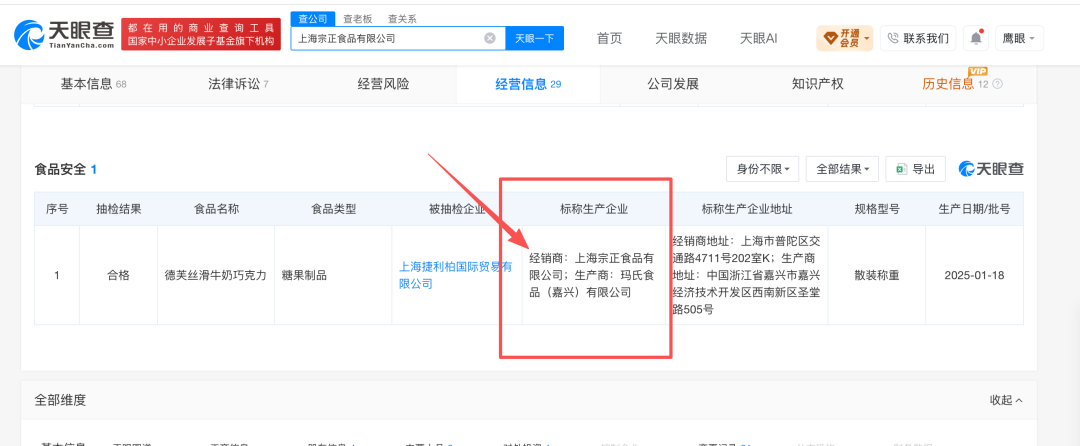
Task: Switch to the 法律诉讼 tab
Action: (238, 84)
